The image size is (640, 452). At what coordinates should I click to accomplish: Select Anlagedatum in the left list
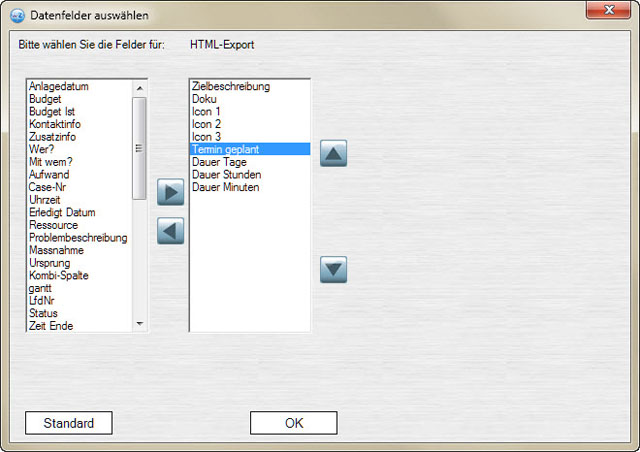(58, 86)
